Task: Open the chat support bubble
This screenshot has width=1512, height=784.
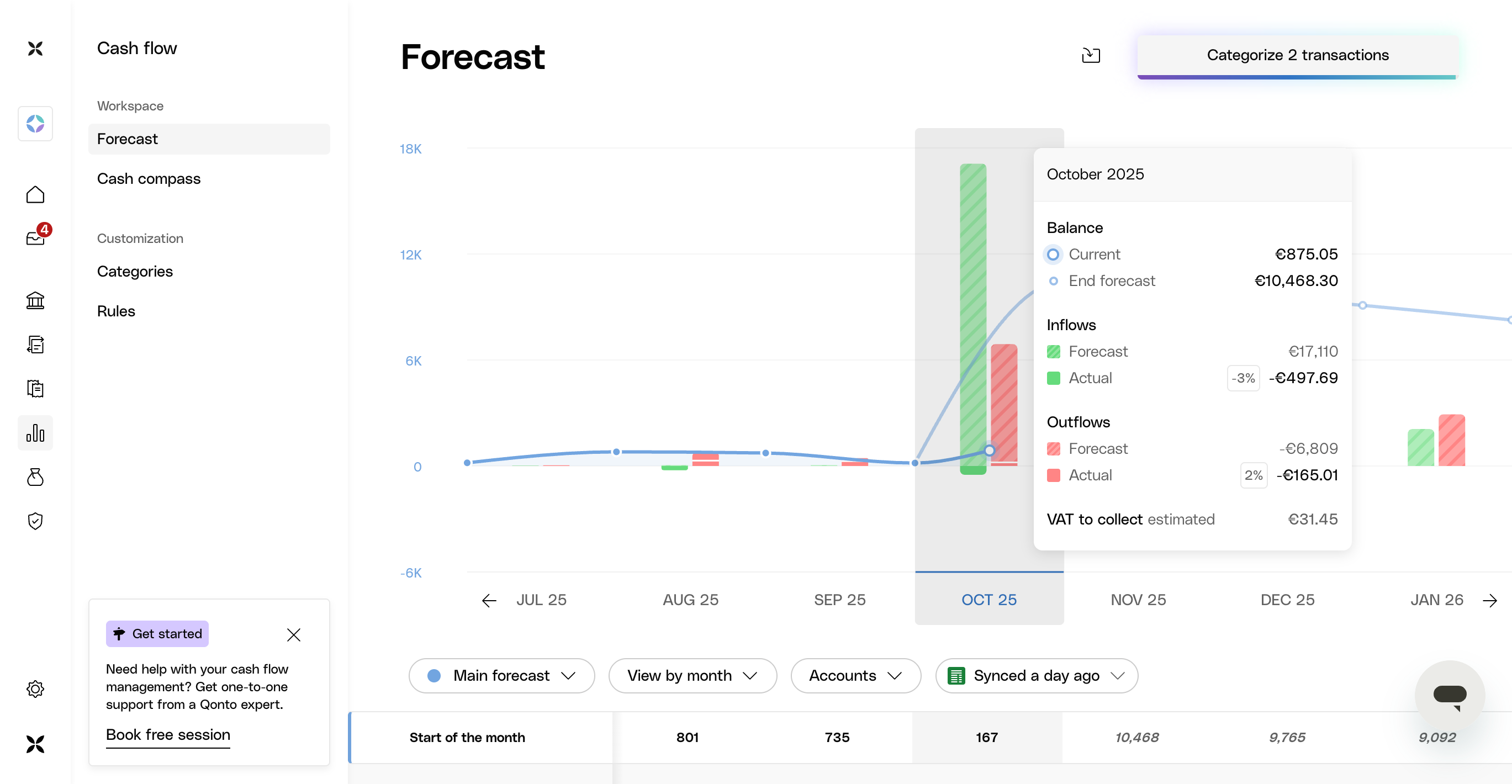Action: click(x=1449, y=696)
